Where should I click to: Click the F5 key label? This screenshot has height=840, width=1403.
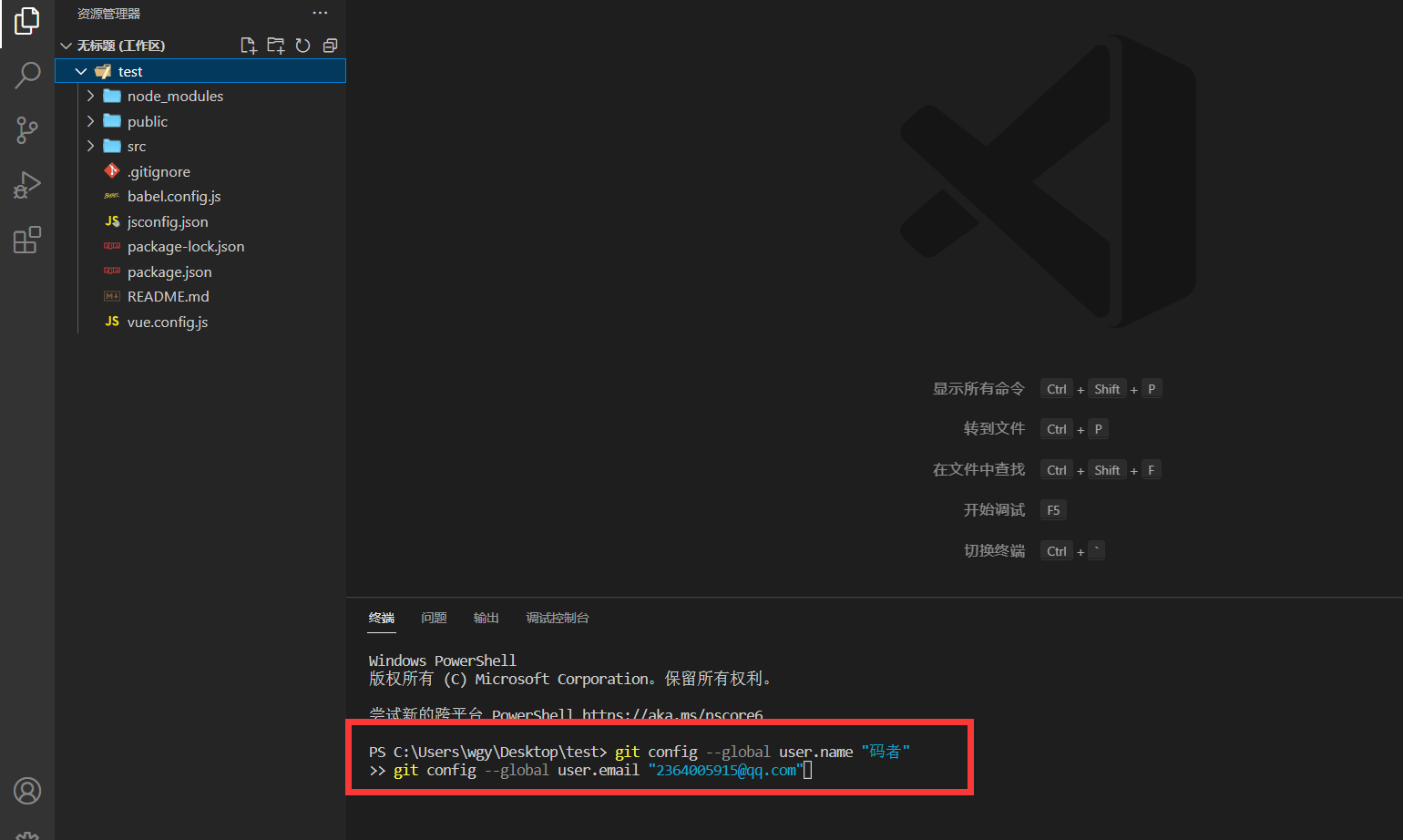(1053, 510)
